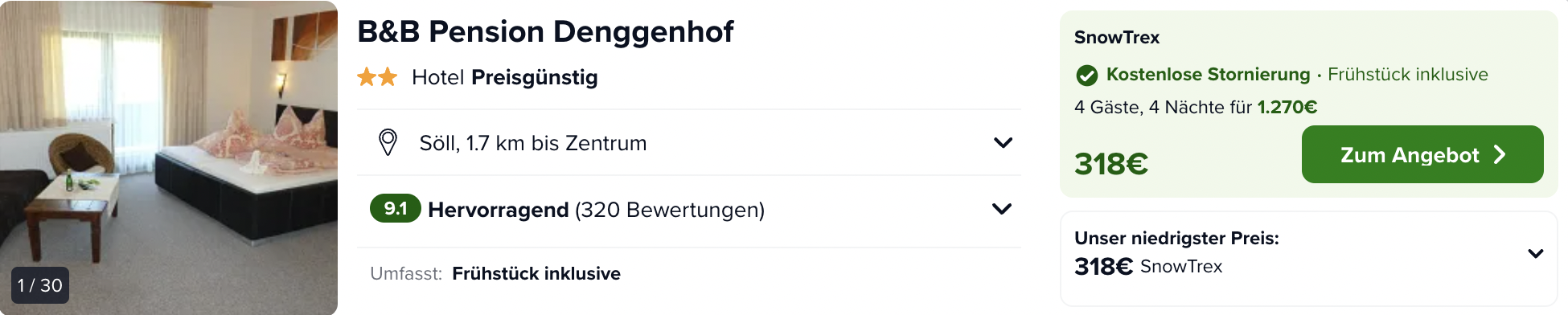Click the 9.1 rating score badge
Image resolution: width=1568 pixels, height=315 pixels.
click(395, 208)
